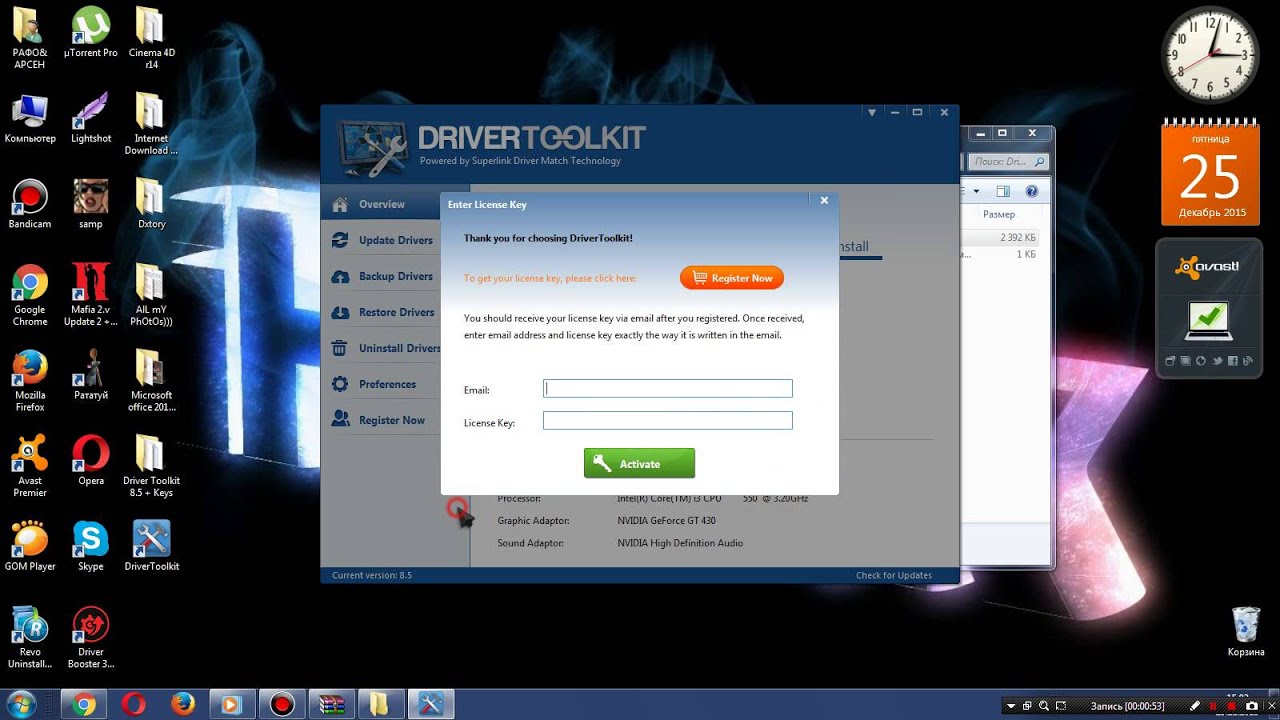Focus the License Key input field
The height and width of the screenshot is (720, 1280).
coord(668,421)
